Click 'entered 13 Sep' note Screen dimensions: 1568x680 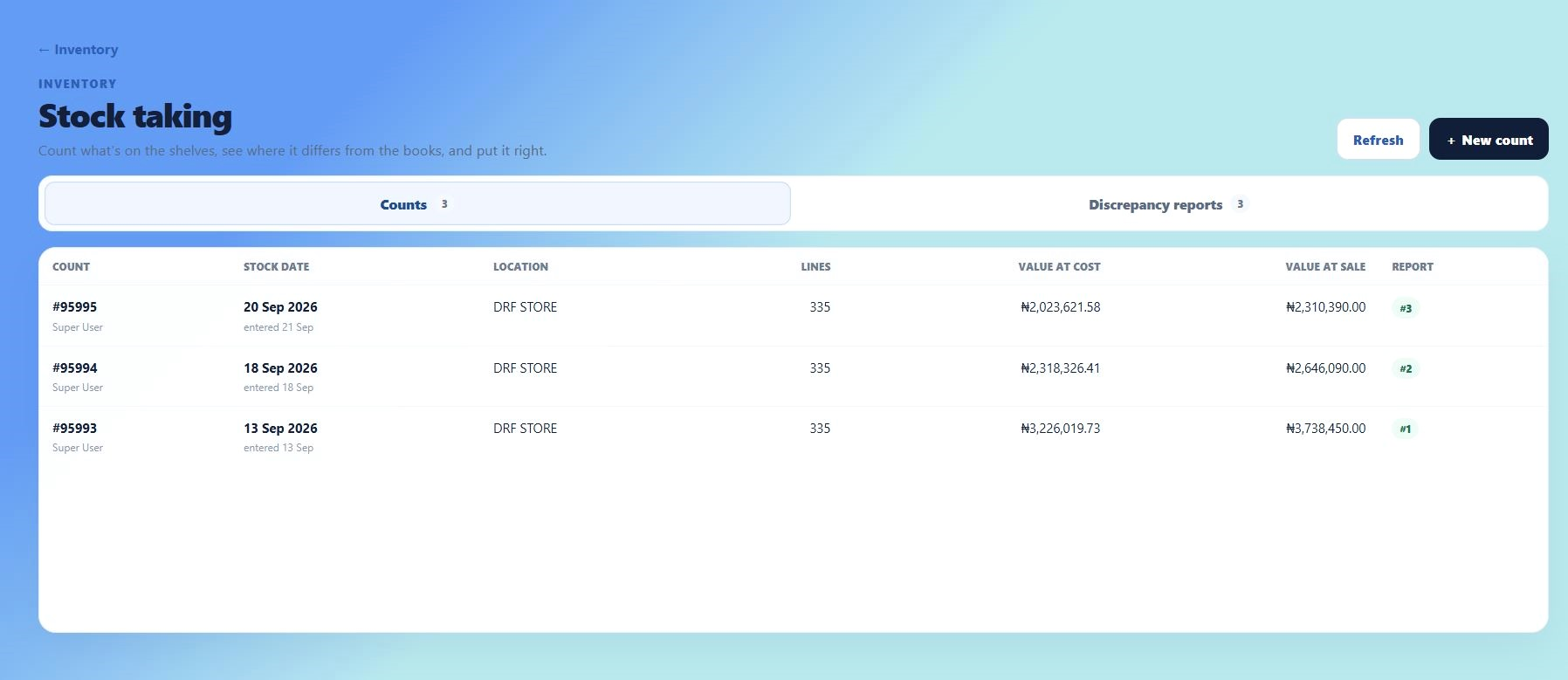click(x=279, y=448)
